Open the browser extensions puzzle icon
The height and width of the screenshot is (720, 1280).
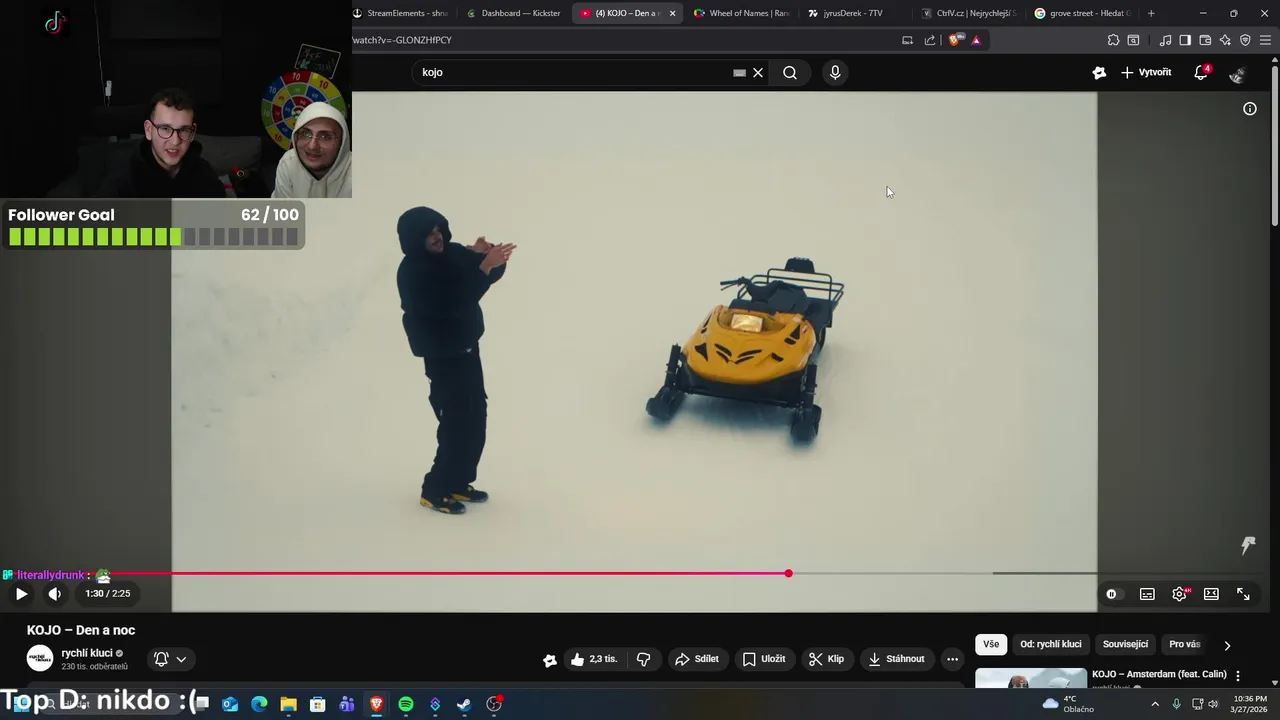coord(1113,40)
